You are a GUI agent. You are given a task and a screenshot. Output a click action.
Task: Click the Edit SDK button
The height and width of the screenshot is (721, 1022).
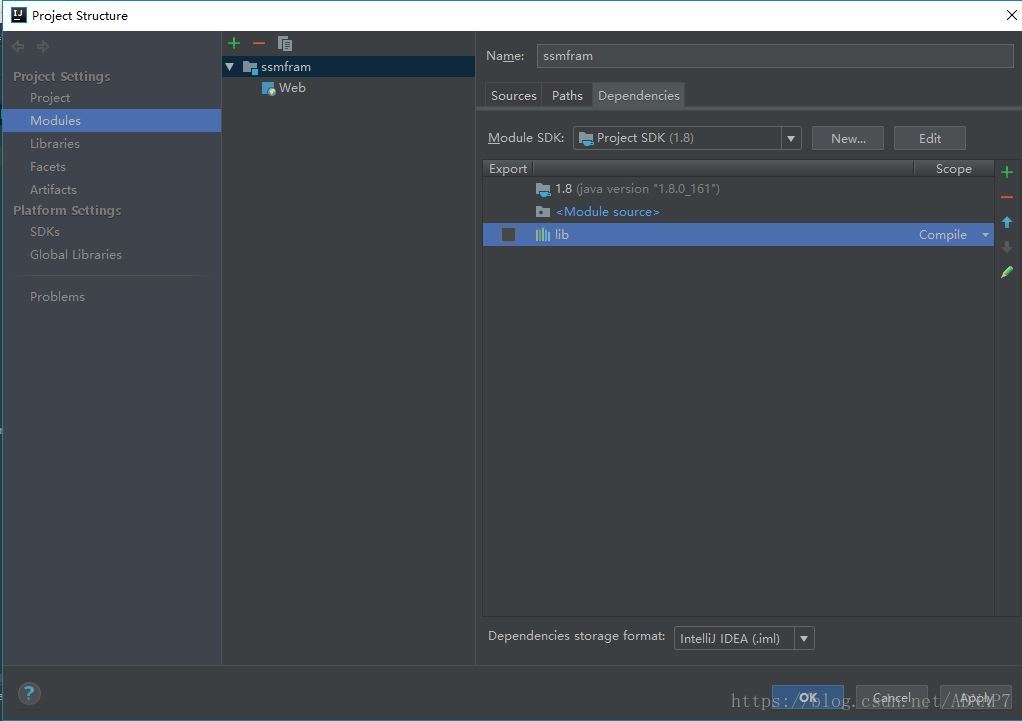[929, 138]
